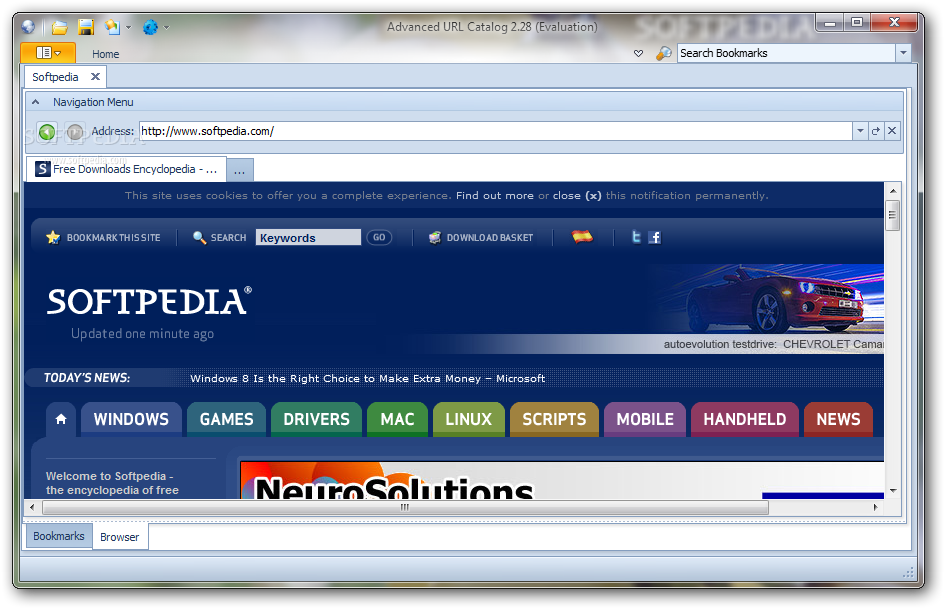945x609 pixels.
Task: Click the Softpedia logo
Action: (x=149, y=301)
